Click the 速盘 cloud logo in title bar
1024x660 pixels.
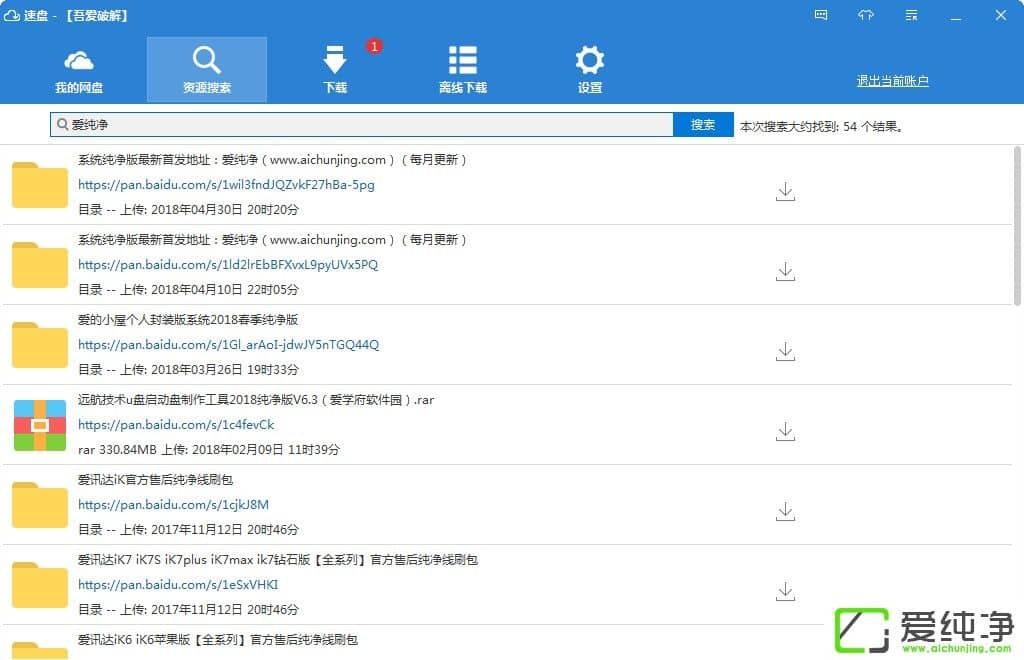click(x=12, y=15)
